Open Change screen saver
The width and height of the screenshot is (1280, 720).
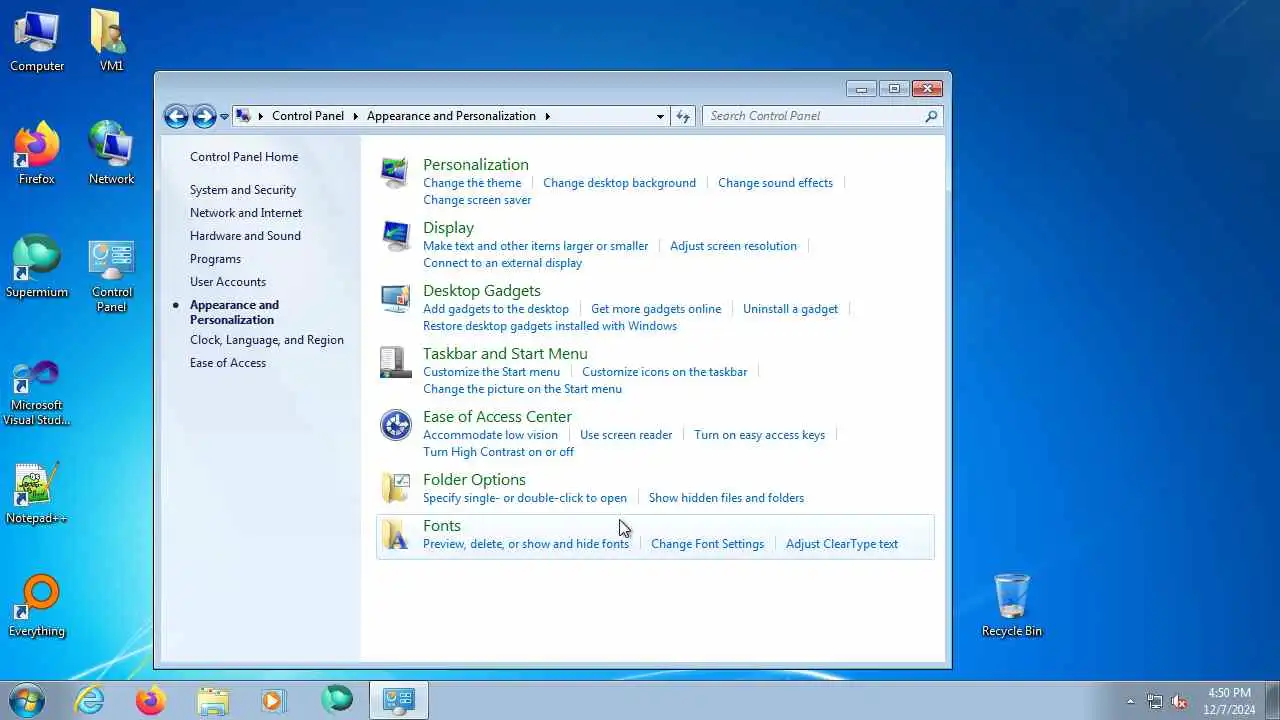pos(477,200)
